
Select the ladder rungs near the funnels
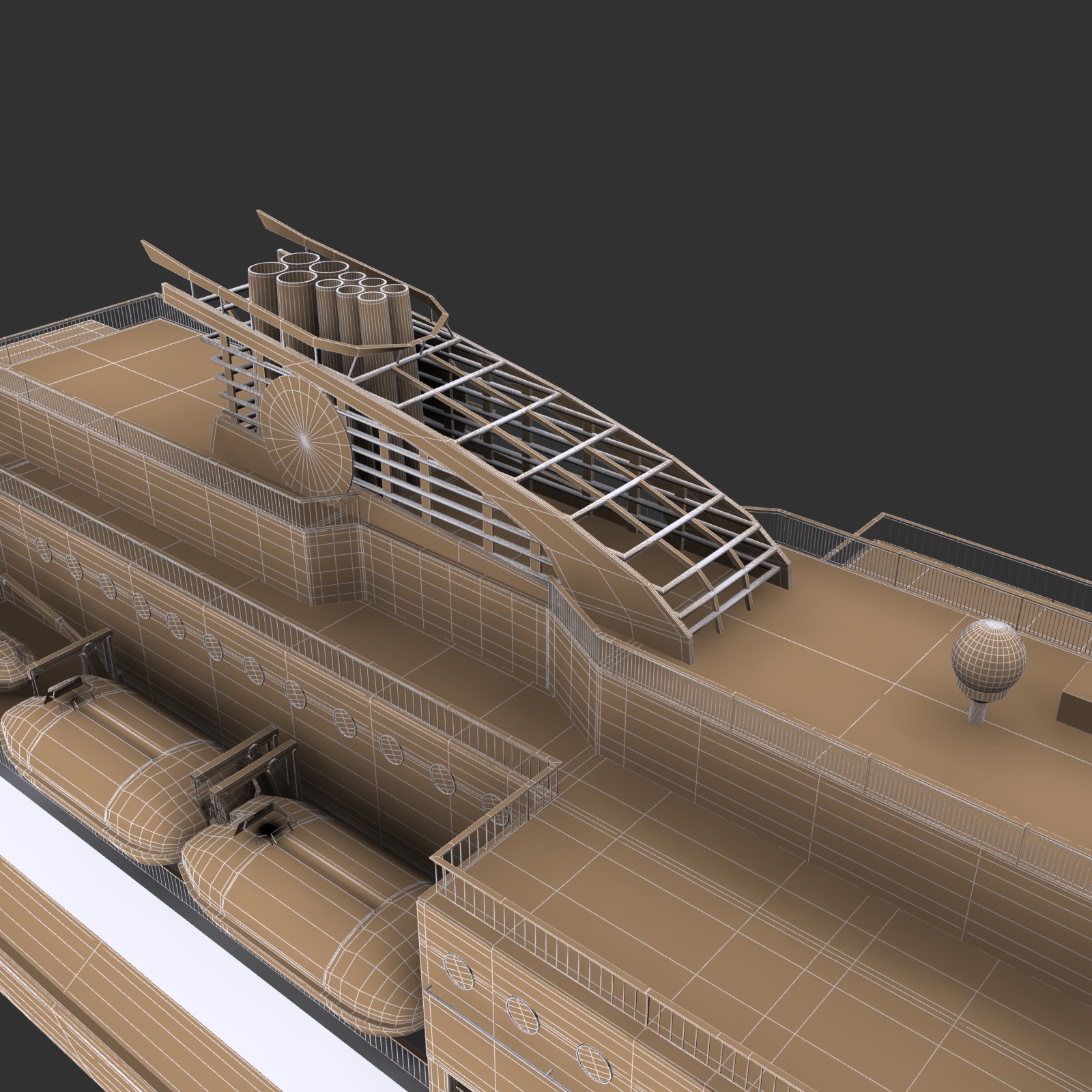coord(235,382)
